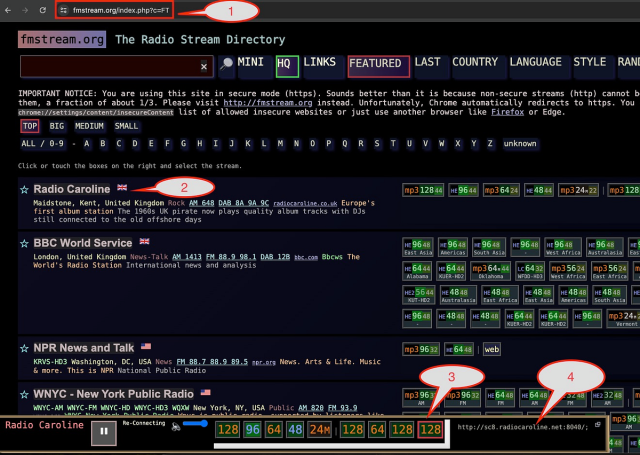
Task: Click the magnifier search icon
Action: click(227, 64)
